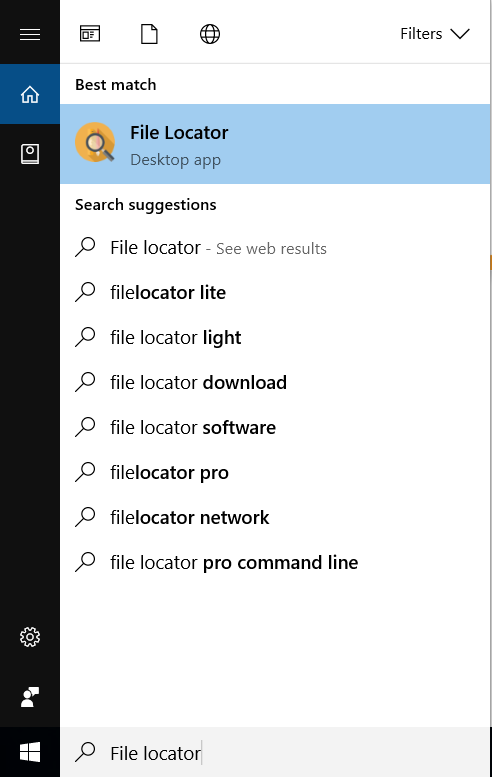
Task: Launch the File Locator desktop app
Action: (x=275, y=144)
